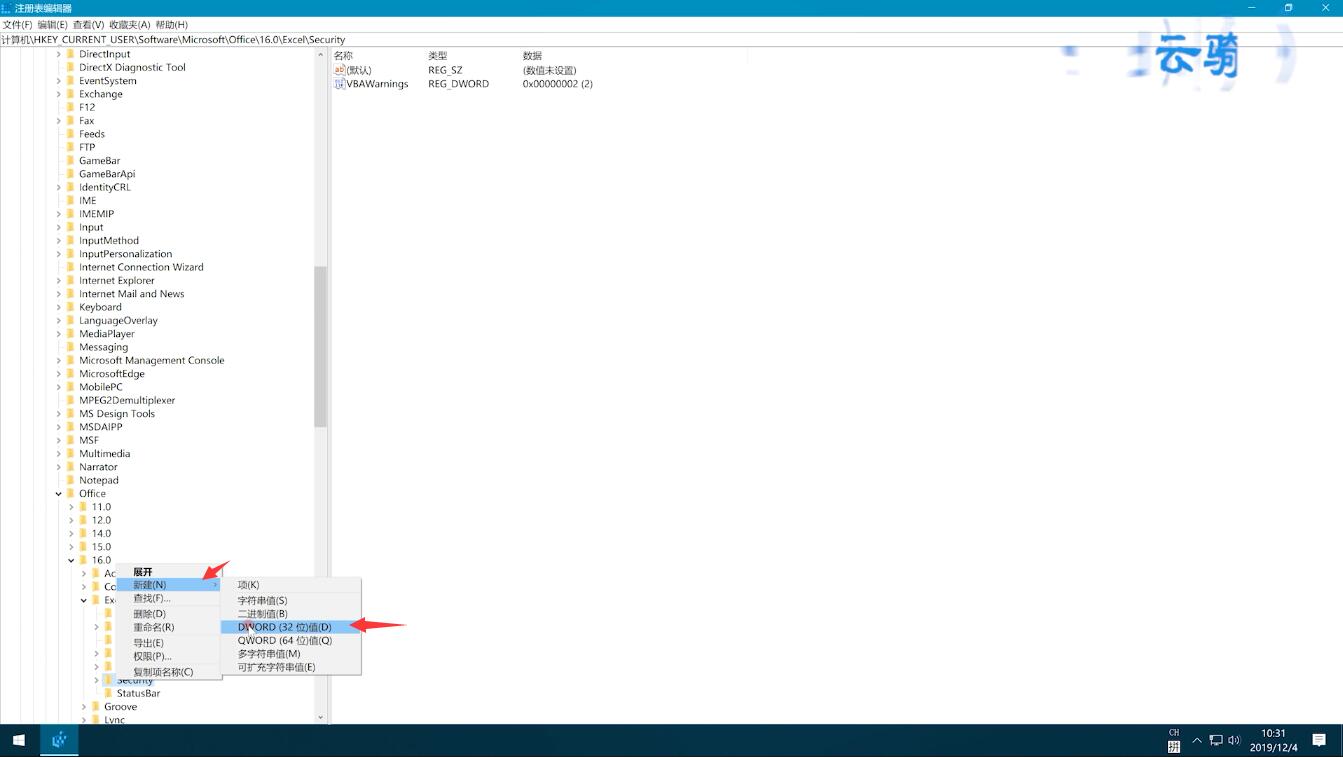The height and width of the screenshot is (757, 1343).
Task: Choose 项(K) in the new submenu
Action: tap(290, 584)
